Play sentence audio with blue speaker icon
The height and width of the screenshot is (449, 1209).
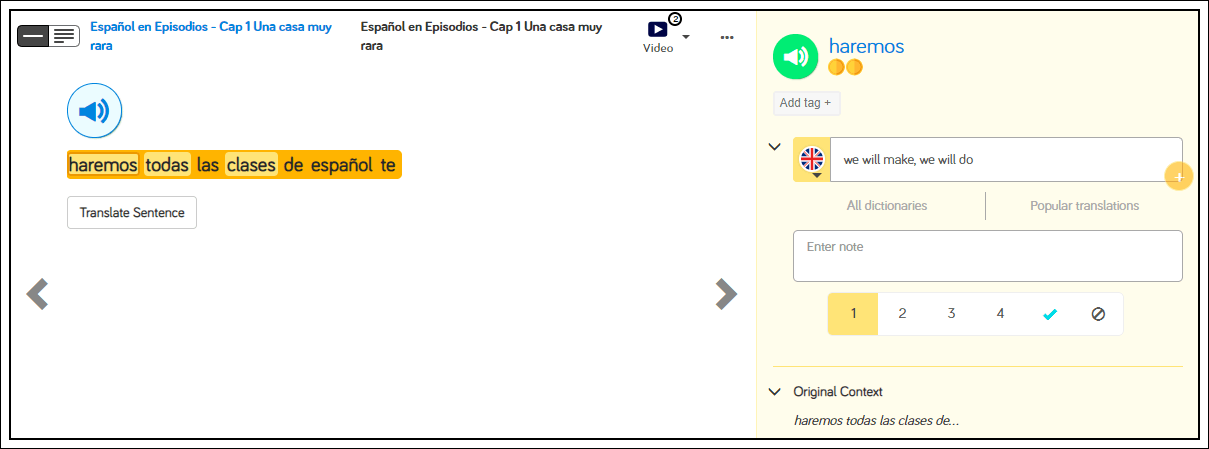pyautogui.click(x=94, y=111)
